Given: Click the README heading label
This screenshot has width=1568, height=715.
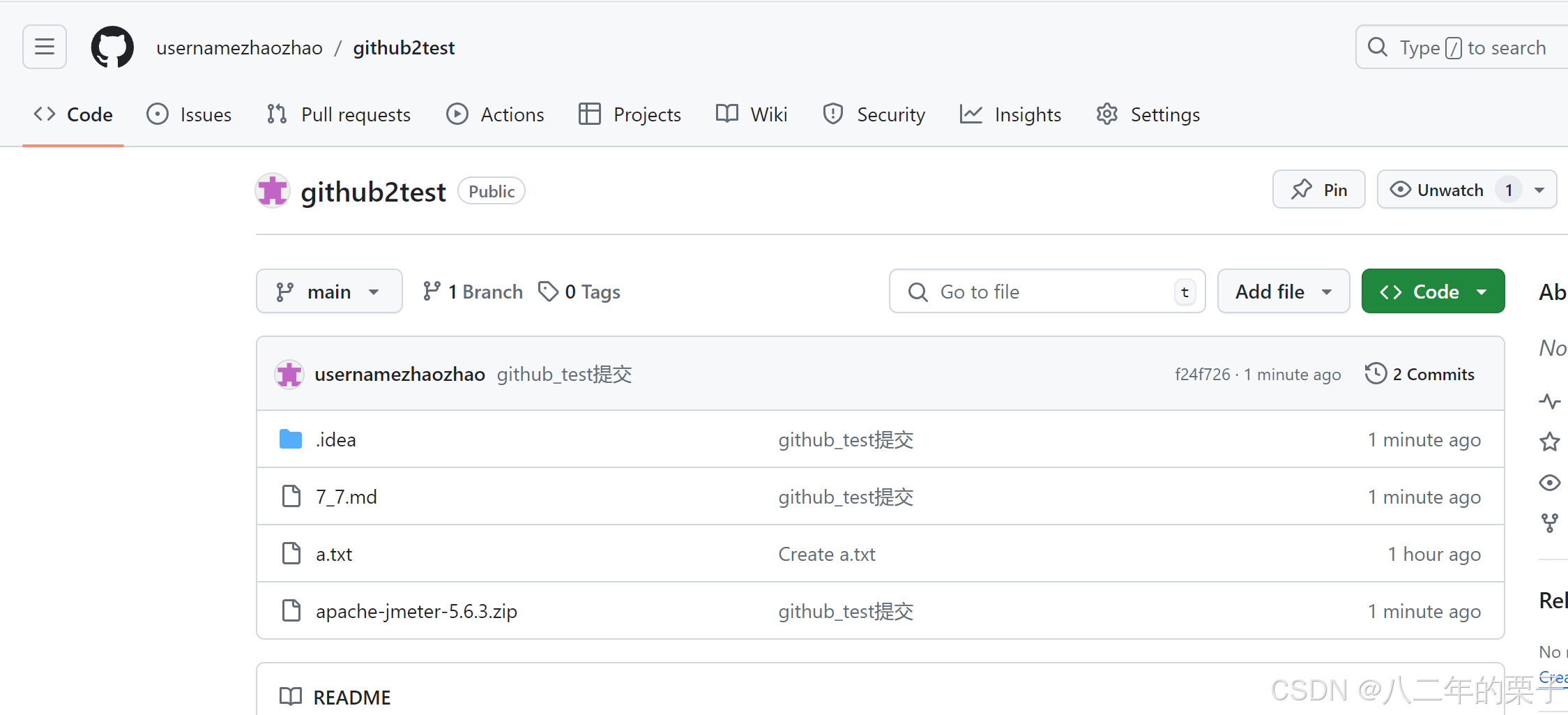Looking at the screenshot, I should (x=352, y=697).
